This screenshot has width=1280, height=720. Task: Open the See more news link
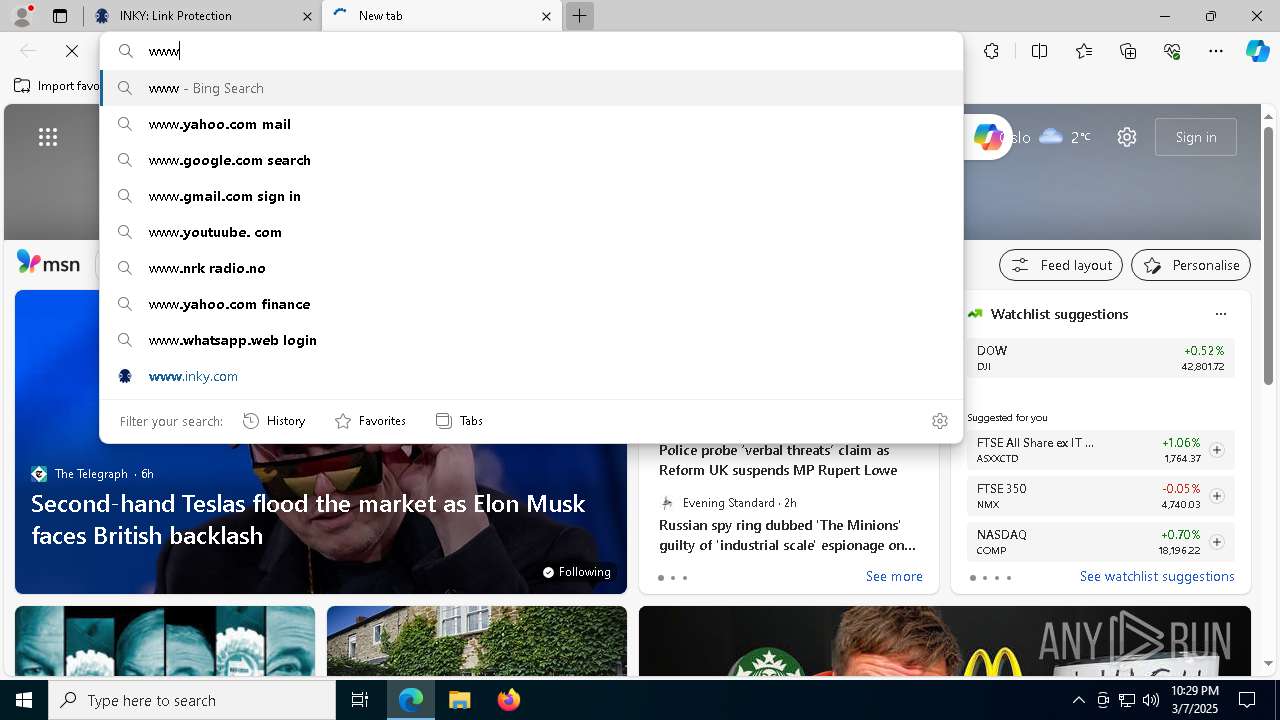pyautogui.click(x=894, y=576)
